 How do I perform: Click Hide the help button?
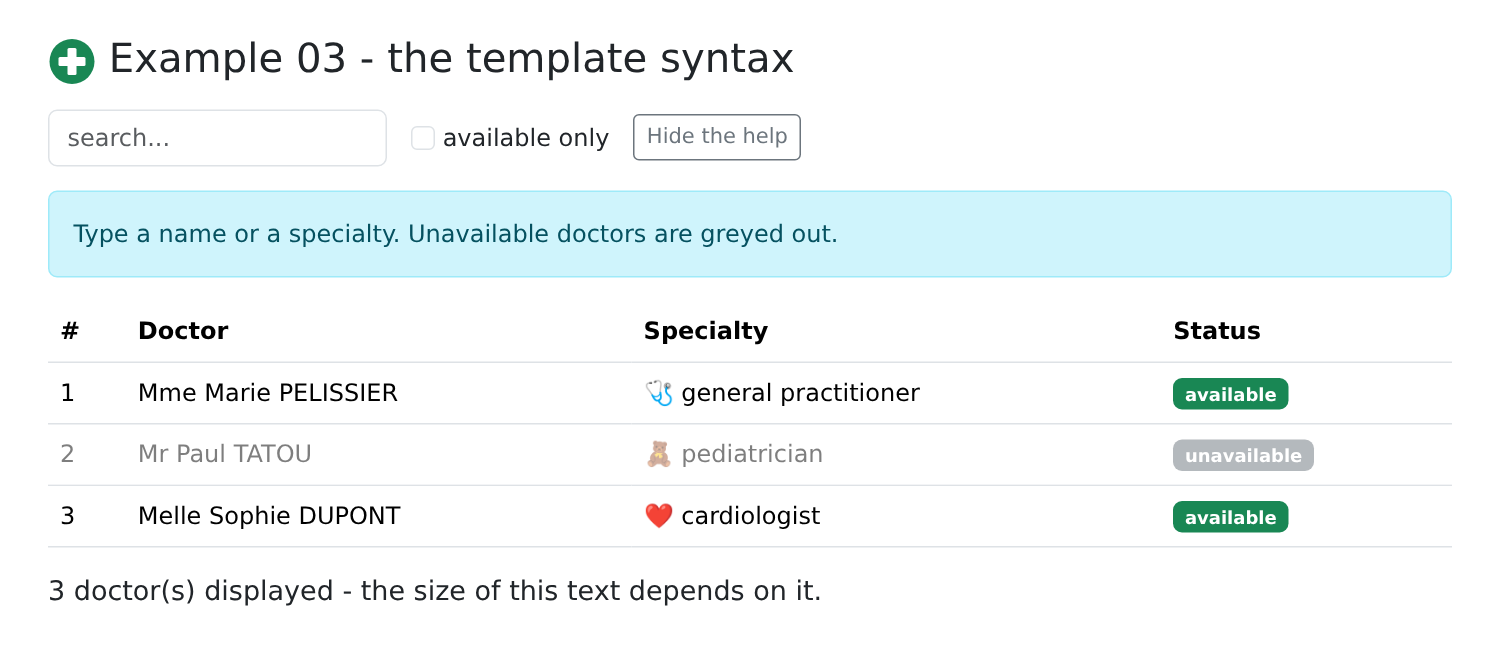pyautogui.click(x=717, y=137)
